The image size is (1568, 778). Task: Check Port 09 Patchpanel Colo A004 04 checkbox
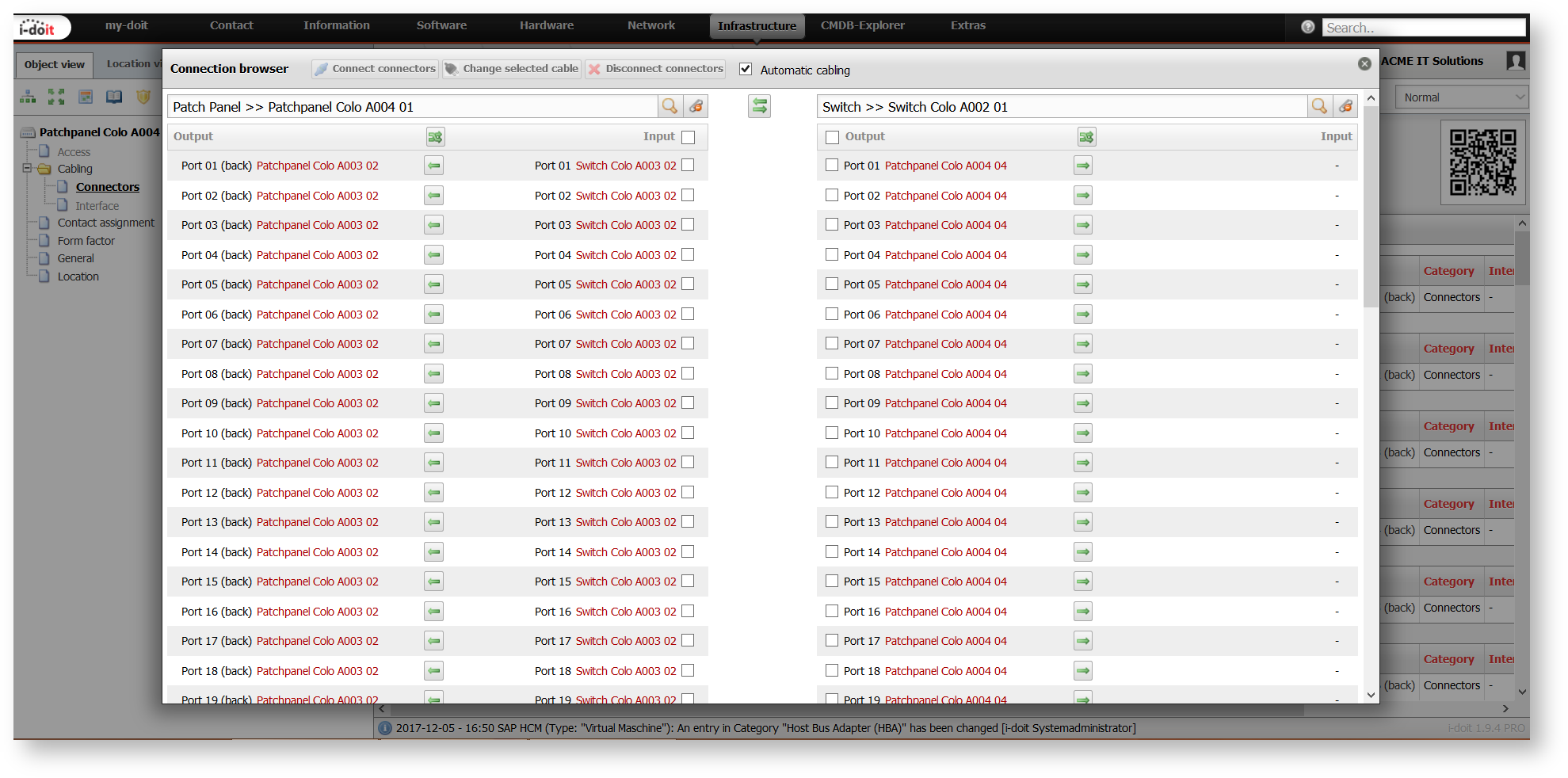[832, 402]
